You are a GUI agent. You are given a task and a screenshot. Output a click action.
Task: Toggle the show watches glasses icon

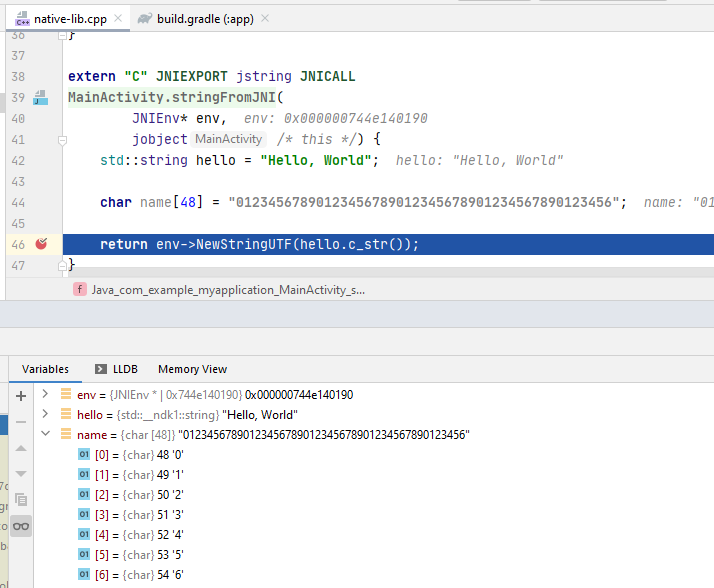coord(21,526)
